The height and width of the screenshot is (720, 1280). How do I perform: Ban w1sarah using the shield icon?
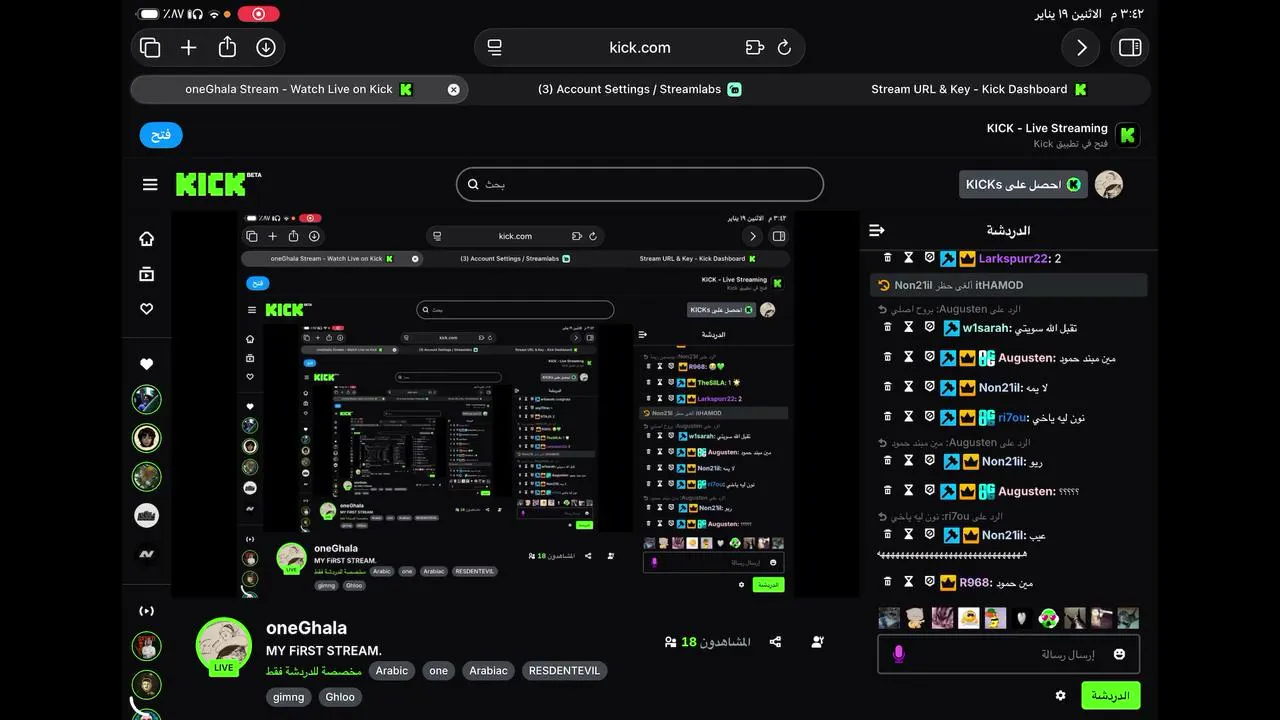point(929,328)
